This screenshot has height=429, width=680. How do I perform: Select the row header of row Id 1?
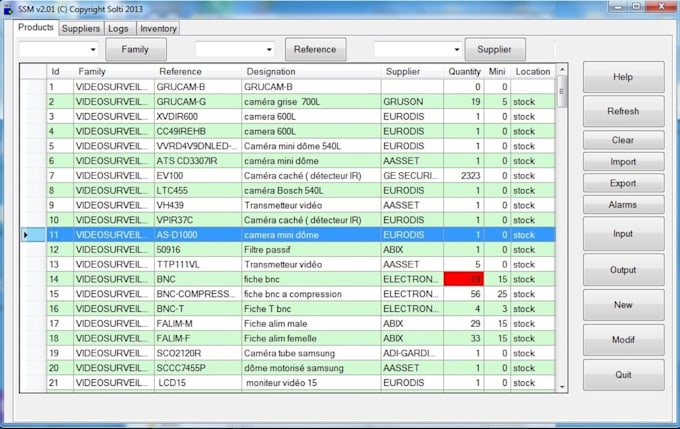[x=33, y=87]
